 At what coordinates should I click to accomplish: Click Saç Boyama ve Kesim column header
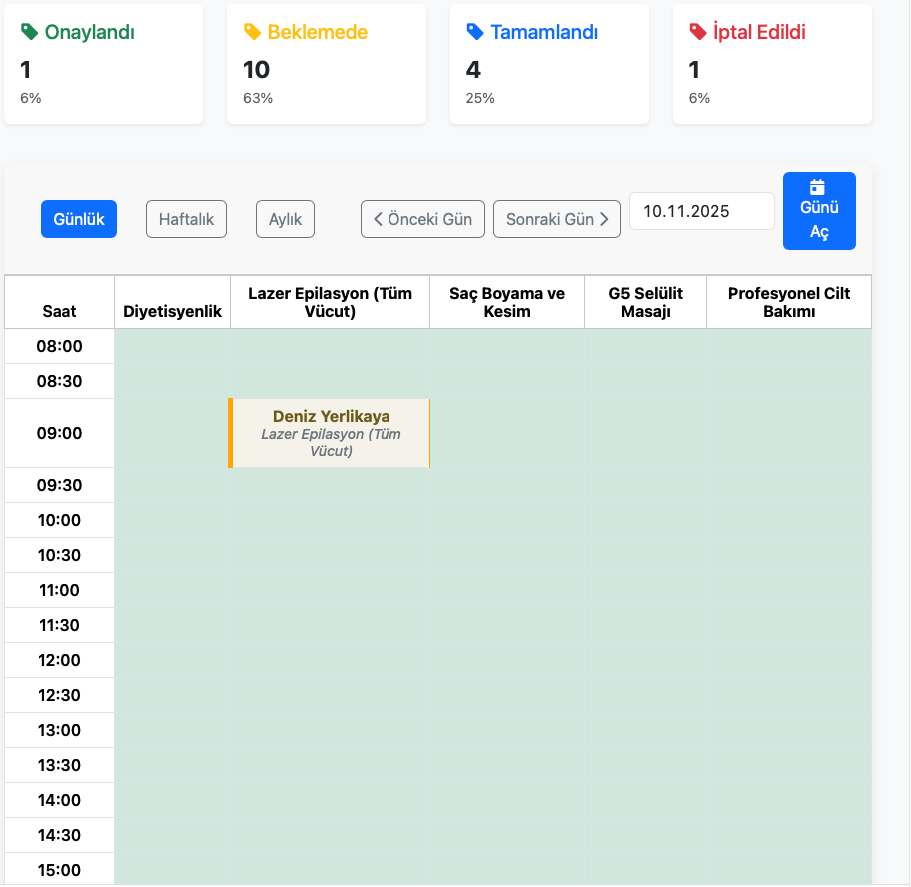pyautogui.click(x=507, y=302)
